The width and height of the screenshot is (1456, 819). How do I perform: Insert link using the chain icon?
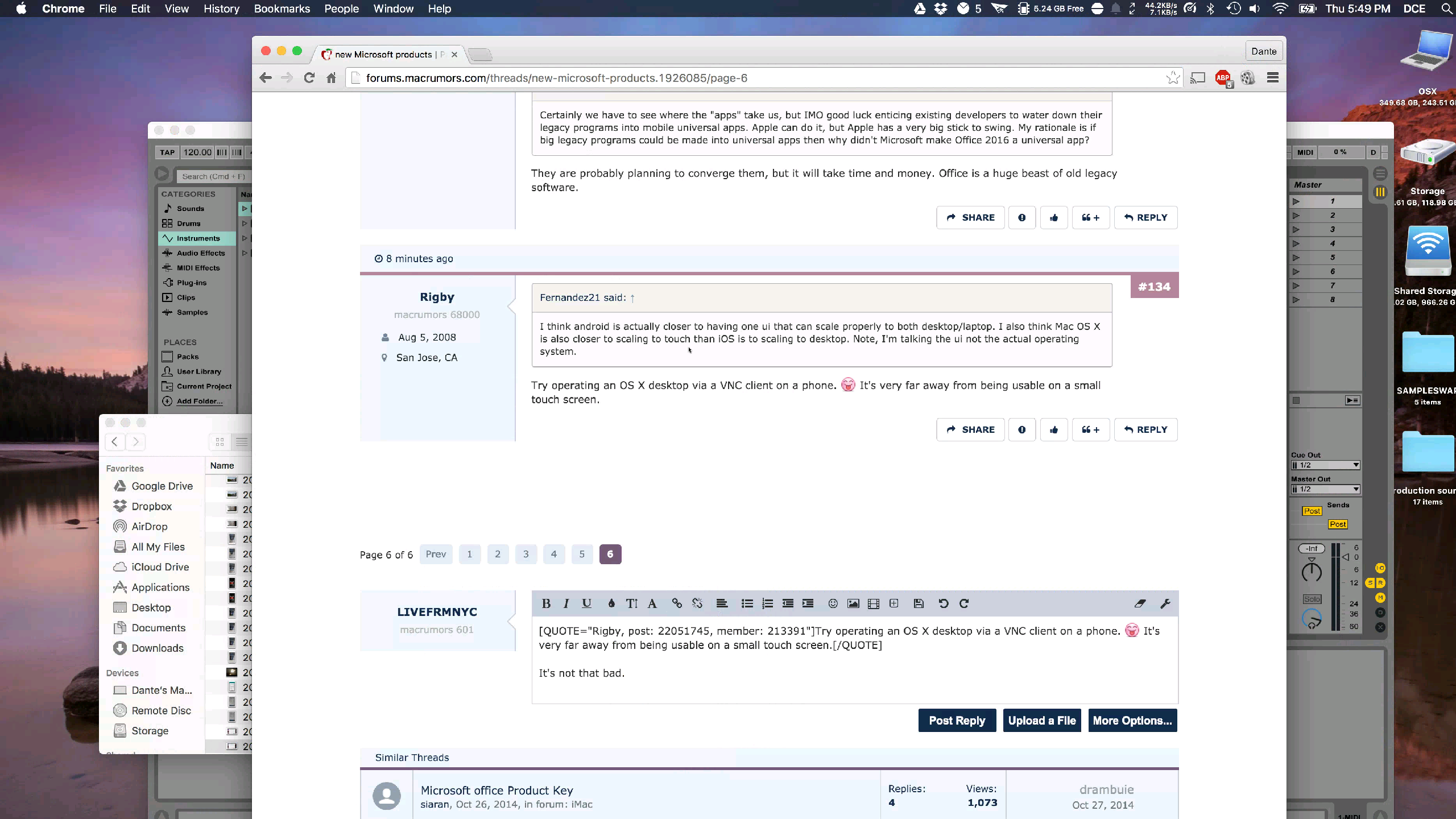(x=677, y=603)
